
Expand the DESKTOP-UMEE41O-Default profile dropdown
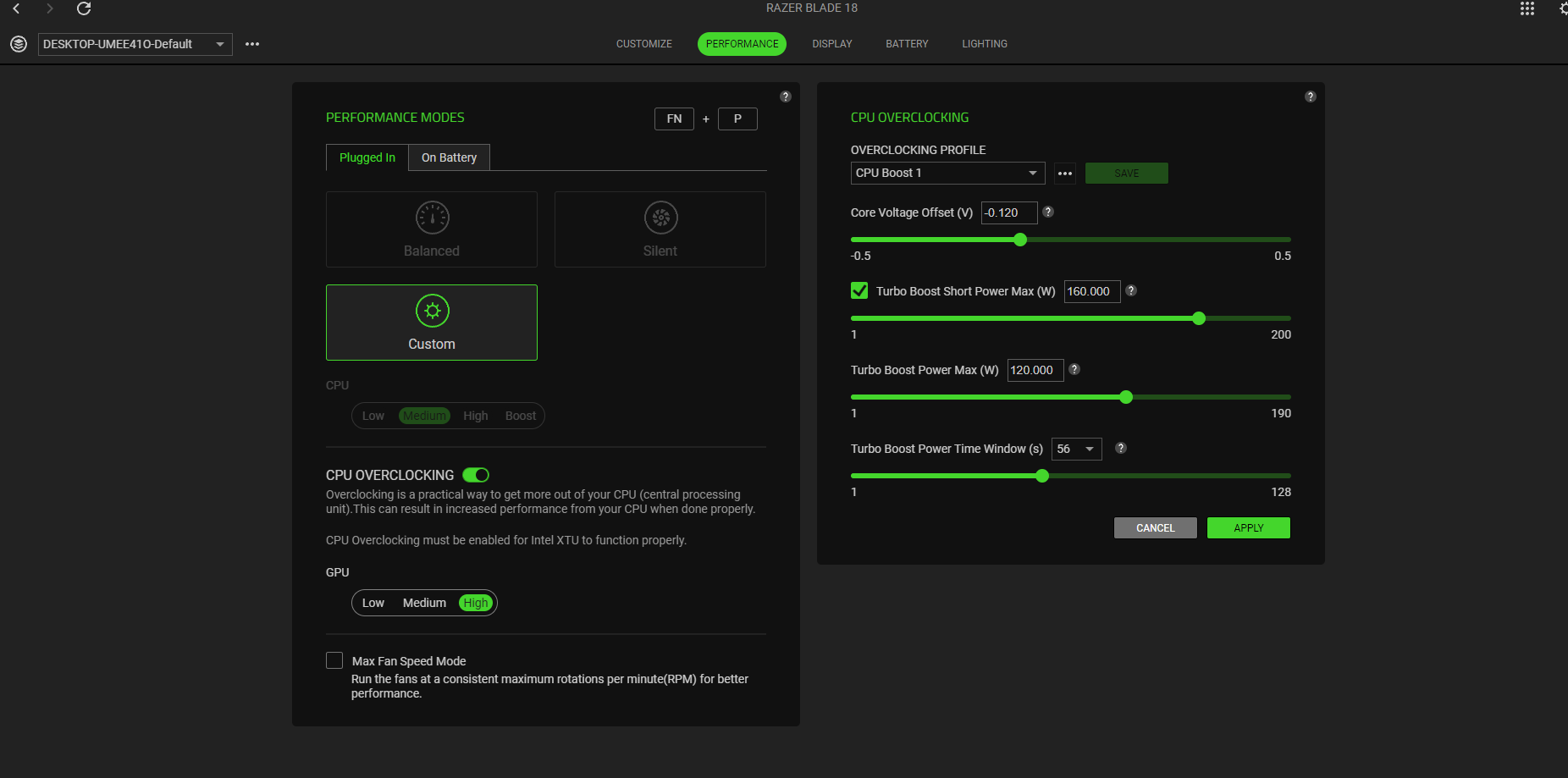(x=135, y=44)
